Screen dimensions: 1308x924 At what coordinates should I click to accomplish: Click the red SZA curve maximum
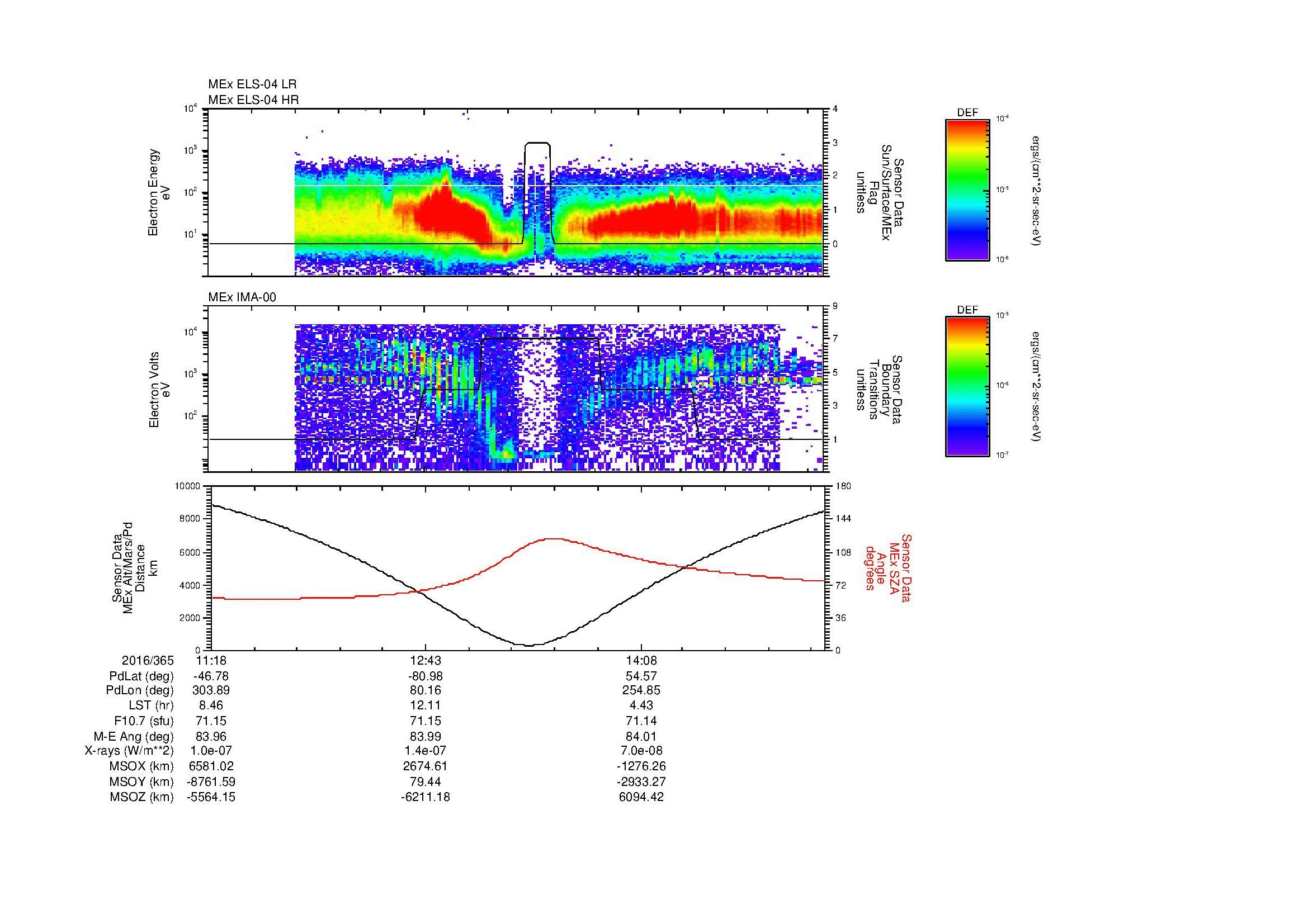click(x=551, y=538)
